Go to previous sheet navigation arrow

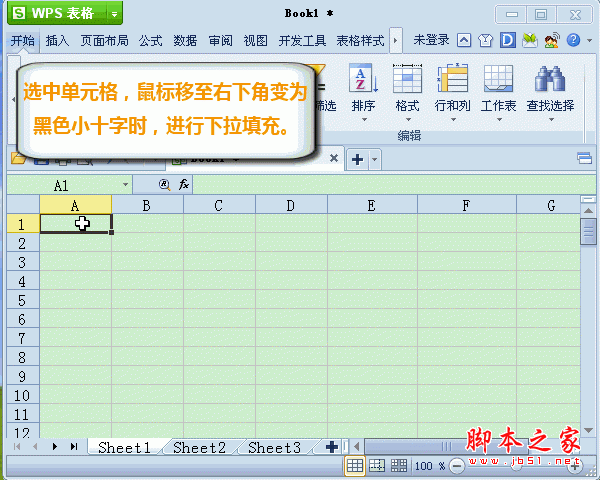click(x=35, y=446)
